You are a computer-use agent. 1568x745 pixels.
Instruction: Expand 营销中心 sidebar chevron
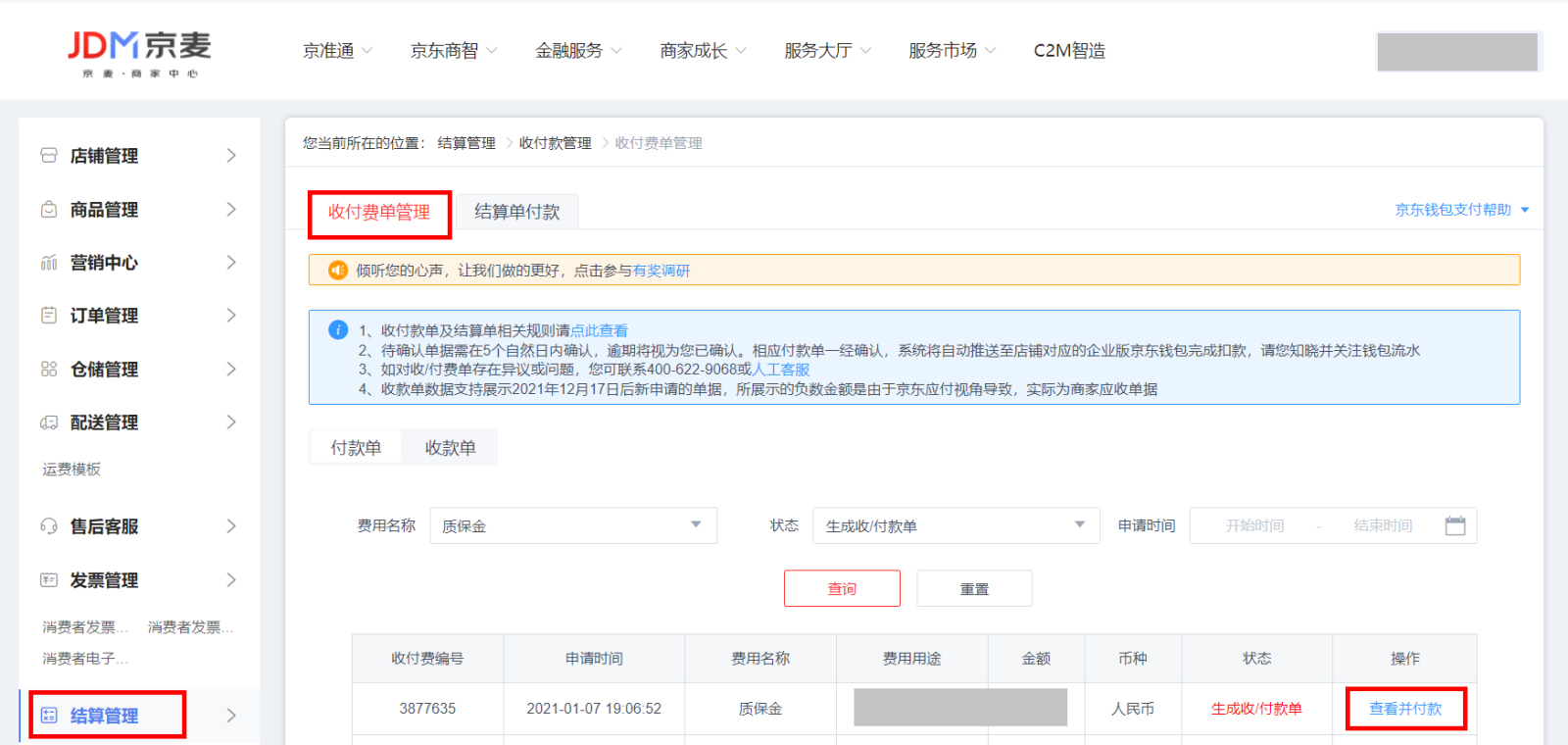(x=231, y=262)
